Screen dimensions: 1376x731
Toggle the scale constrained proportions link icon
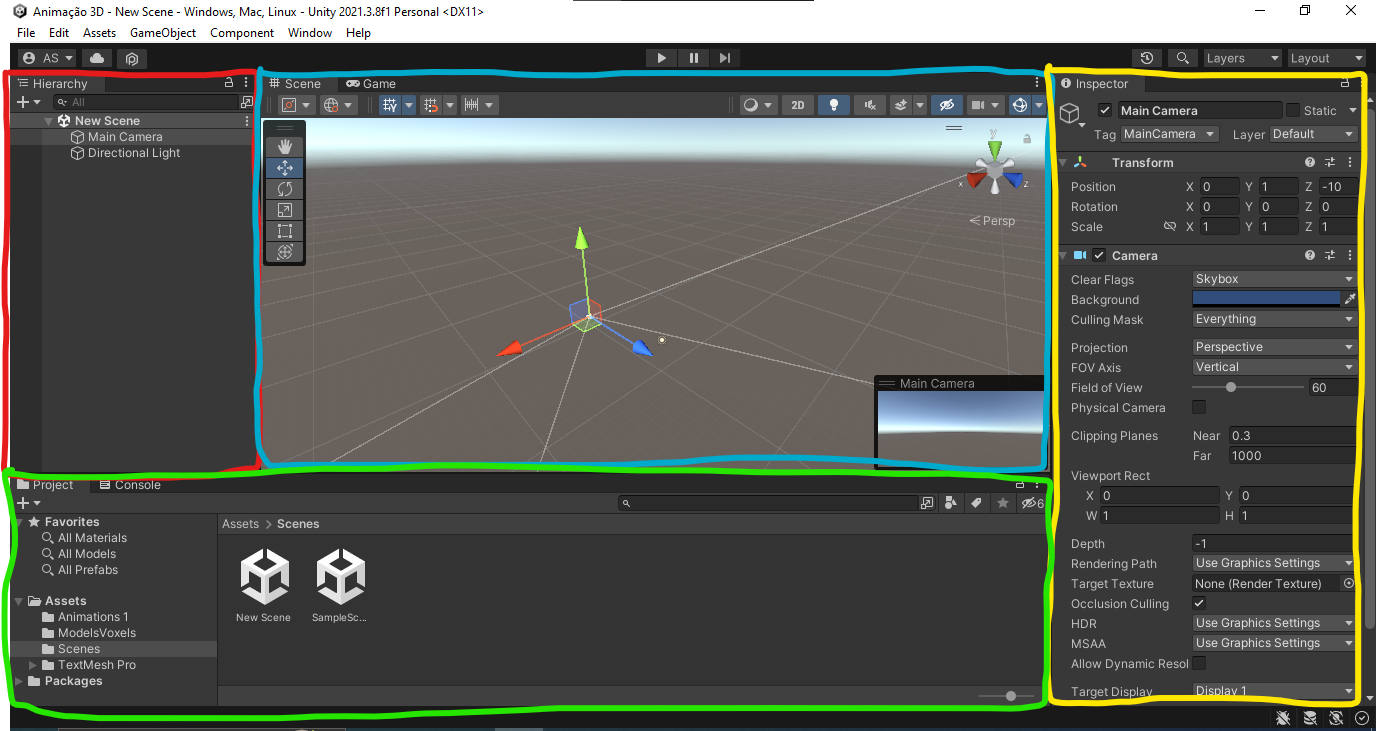tap(1170, 226)
